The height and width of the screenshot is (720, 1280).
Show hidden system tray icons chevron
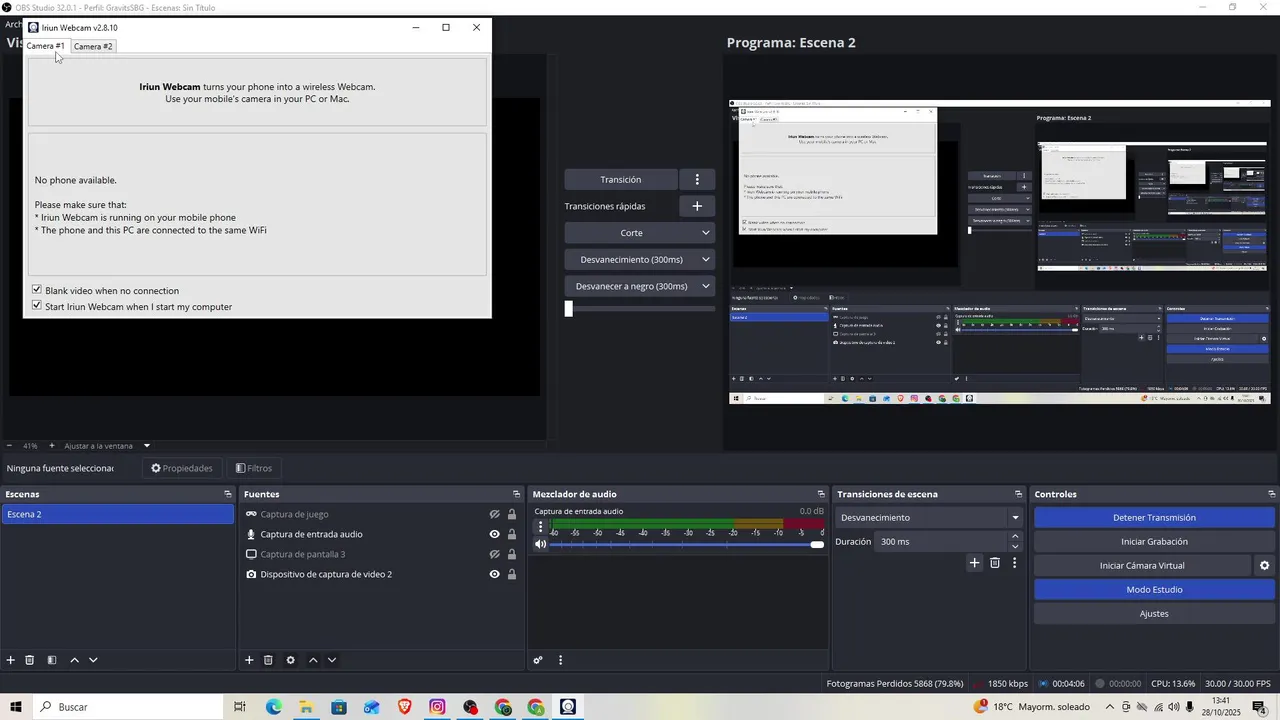click(1109, 707)
